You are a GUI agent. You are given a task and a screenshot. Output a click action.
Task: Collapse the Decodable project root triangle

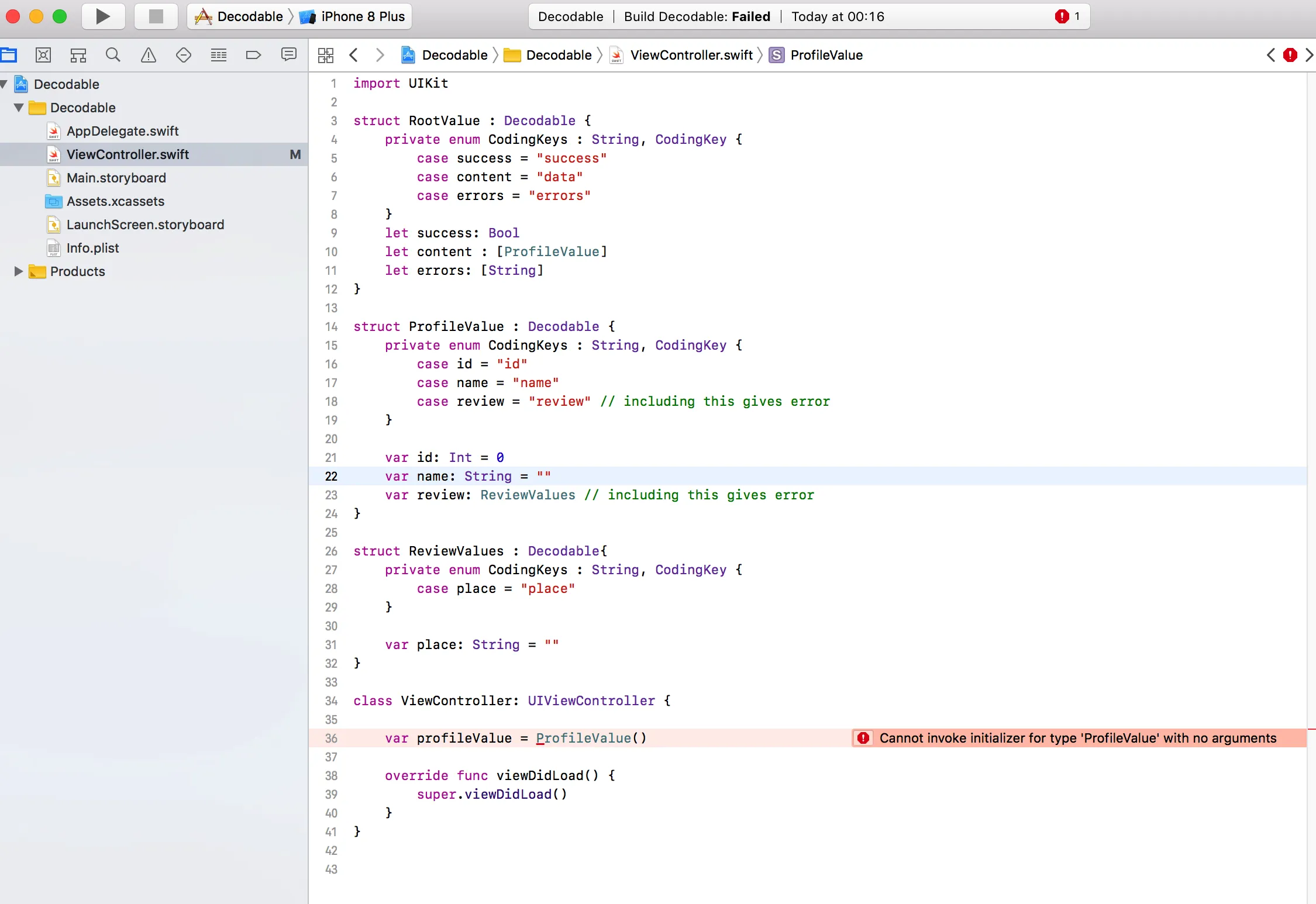4,84
